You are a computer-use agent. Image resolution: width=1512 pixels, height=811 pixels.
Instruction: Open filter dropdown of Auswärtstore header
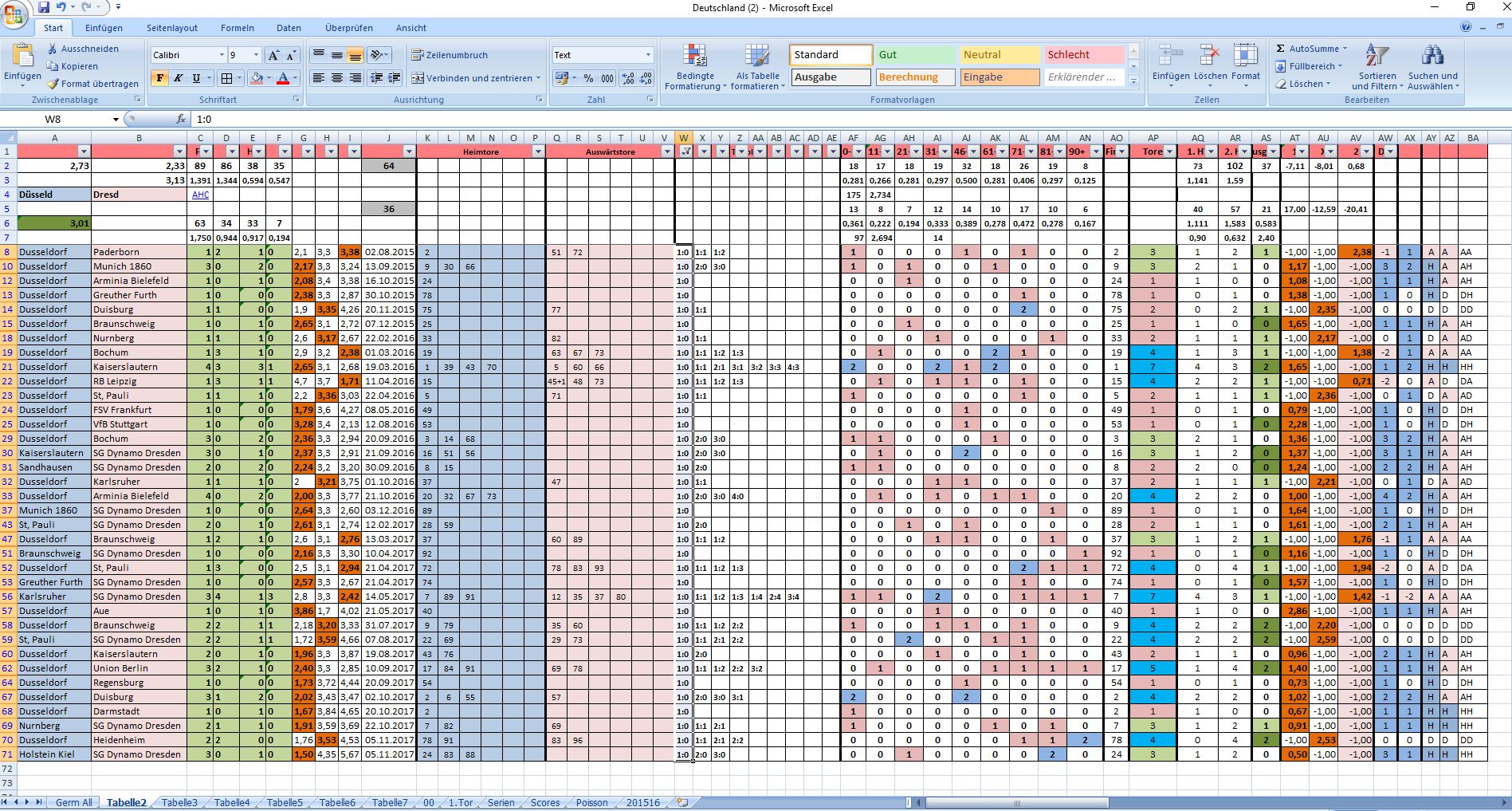667,152
